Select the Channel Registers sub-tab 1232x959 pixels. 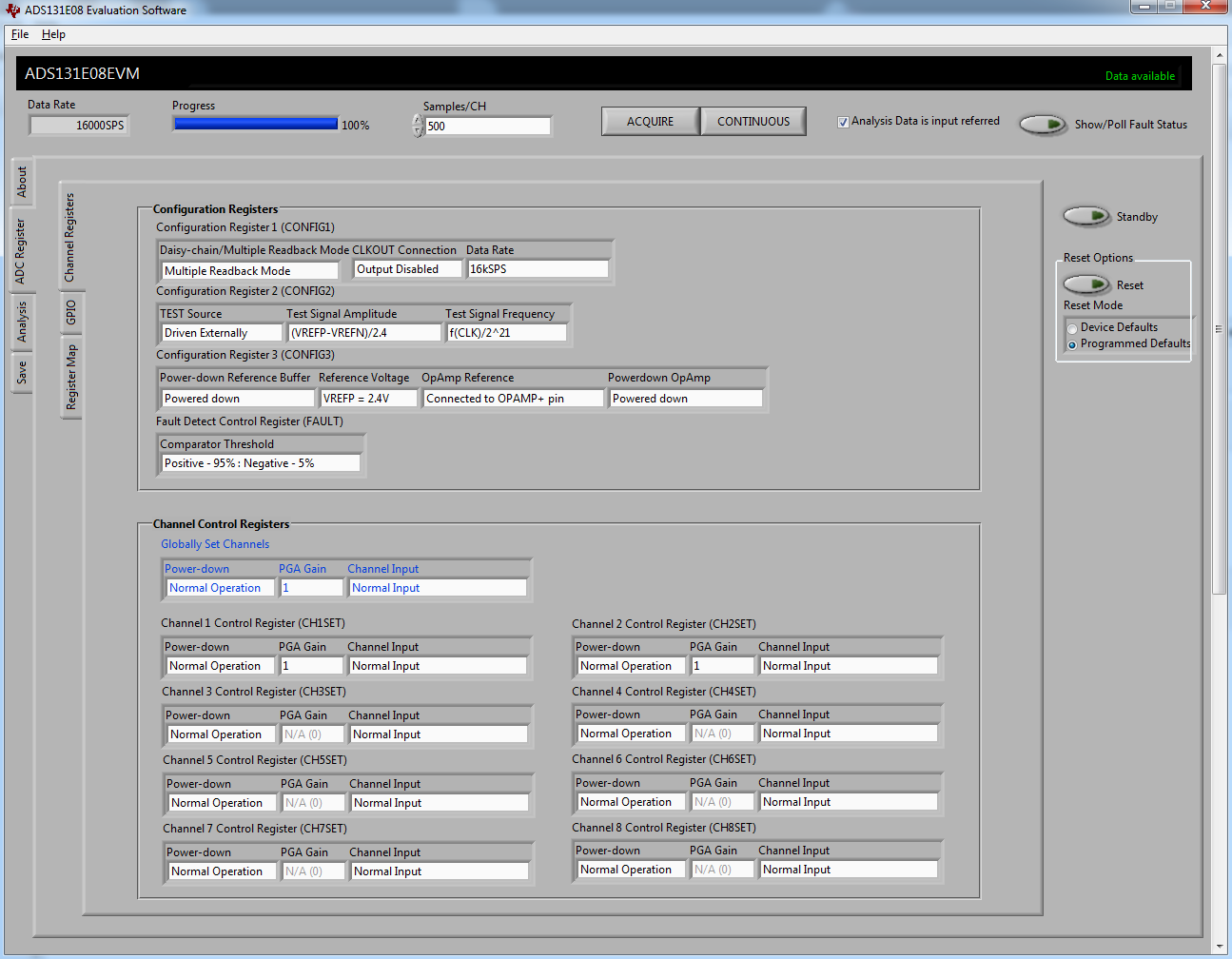(70, 237)
